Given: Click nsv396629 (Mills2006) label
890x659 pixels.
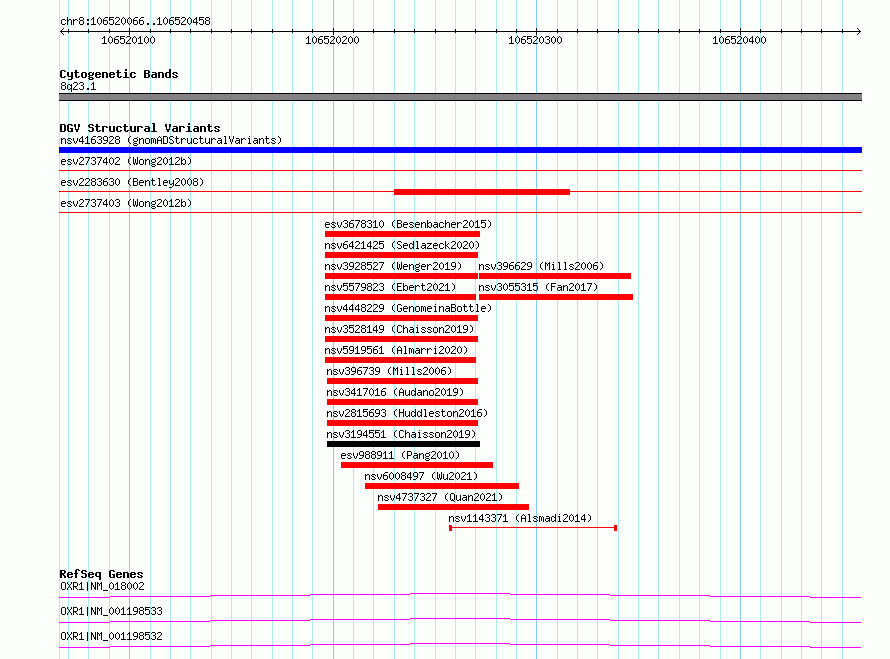Looking at the screenshot, I should point(541,266).
